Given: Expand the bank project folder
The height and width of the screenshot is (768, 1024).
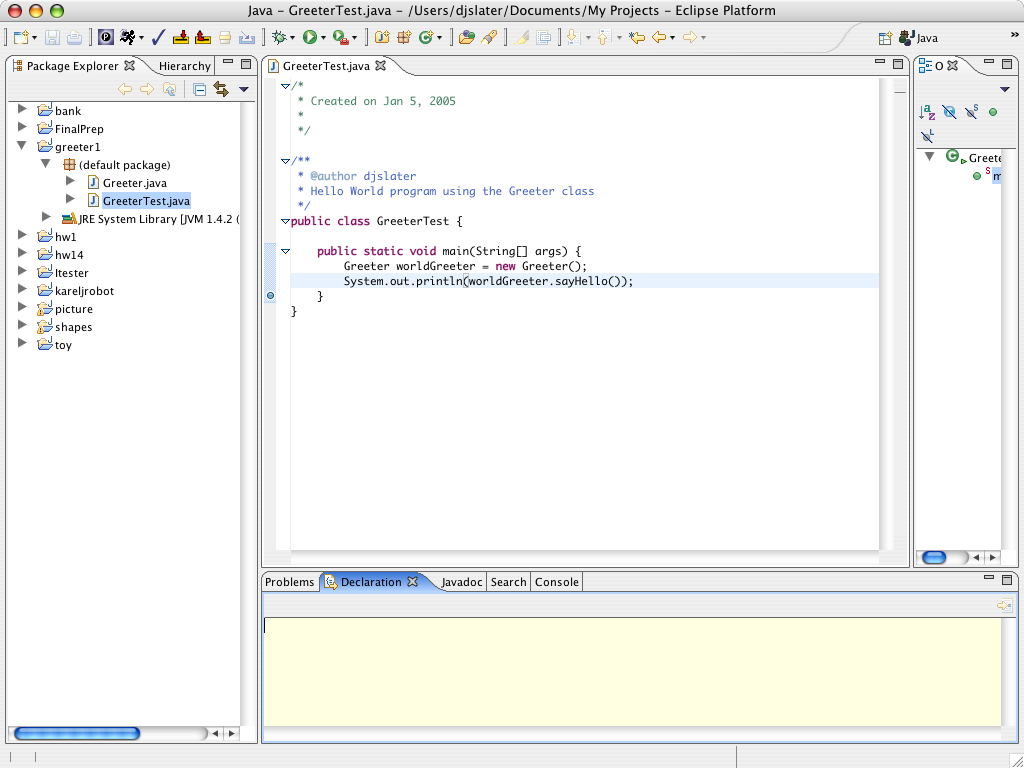Looking at the screenshot, I should 22,110.
